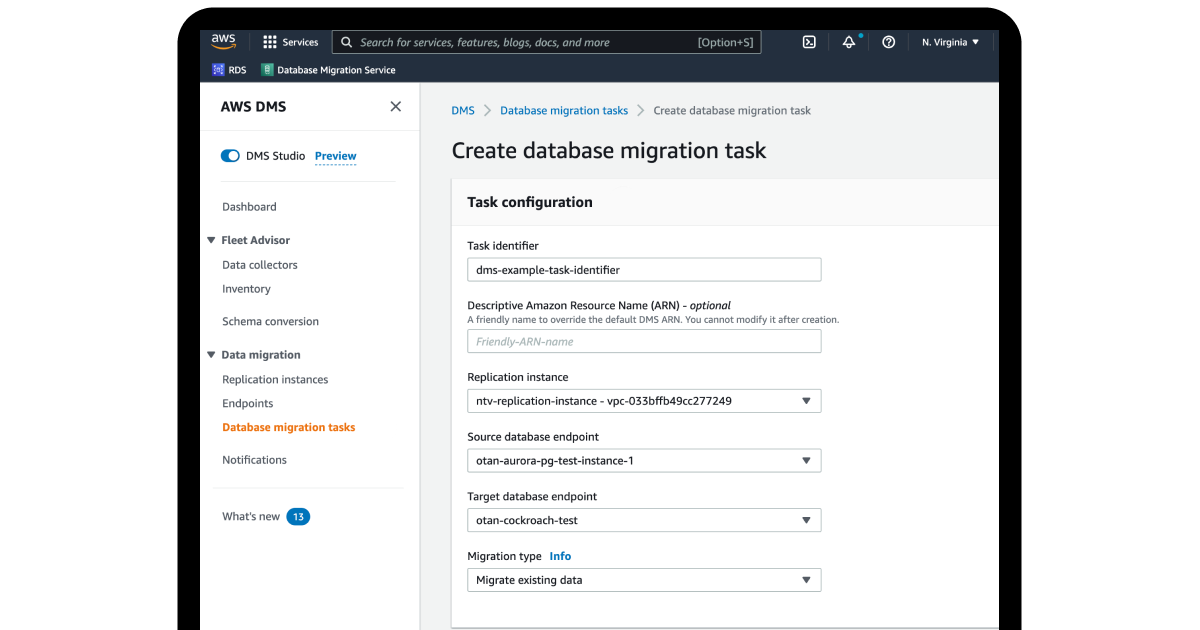
Task: Click the What's new badge showing 13
Action: pos(298,516)
